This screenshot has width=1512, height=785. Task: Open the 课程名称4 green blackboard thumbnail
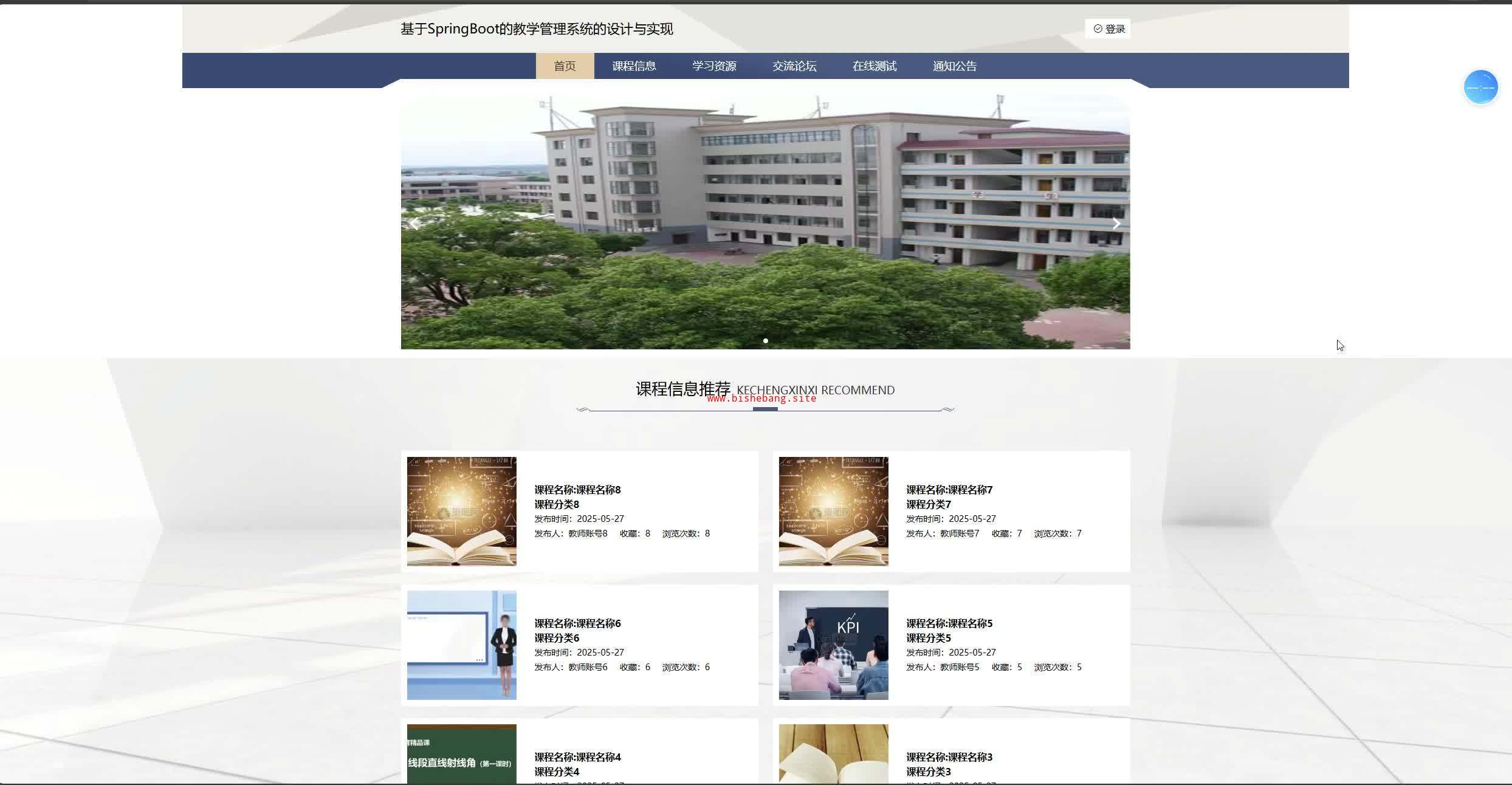462,753
